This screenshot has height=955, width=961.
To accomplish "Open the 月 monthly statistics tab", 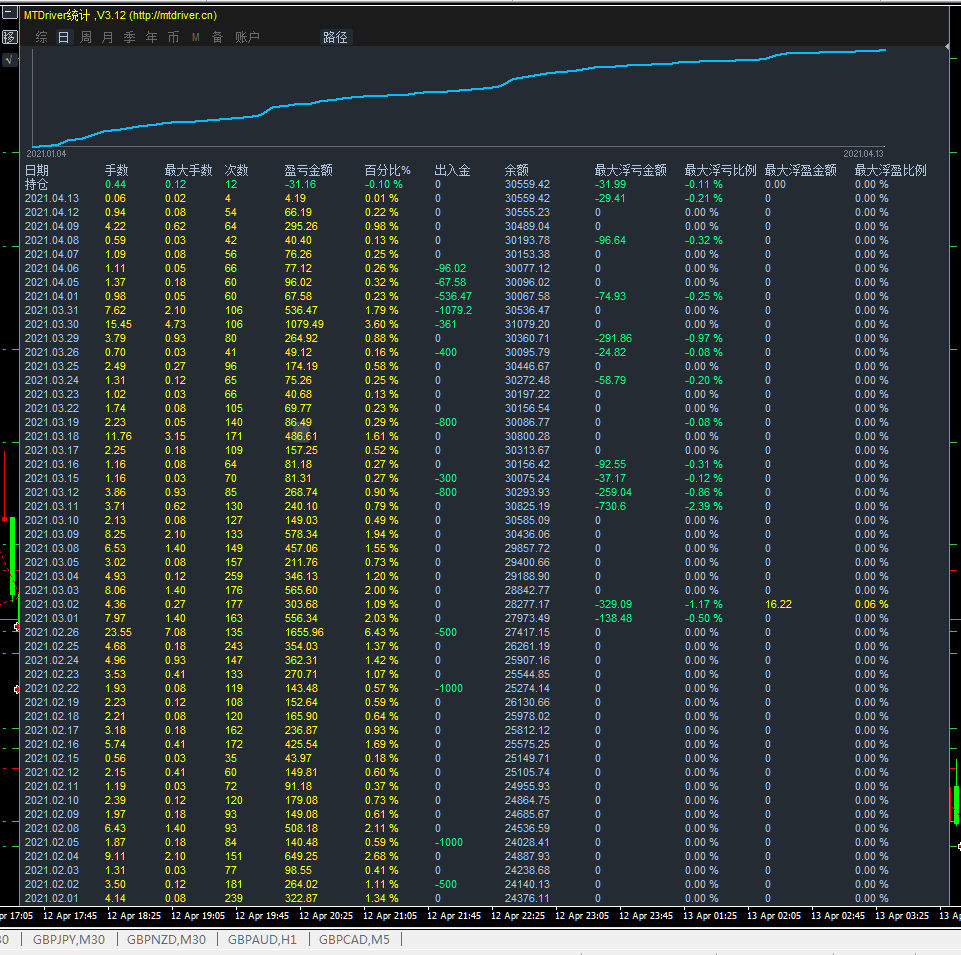I will coord(107,37).
